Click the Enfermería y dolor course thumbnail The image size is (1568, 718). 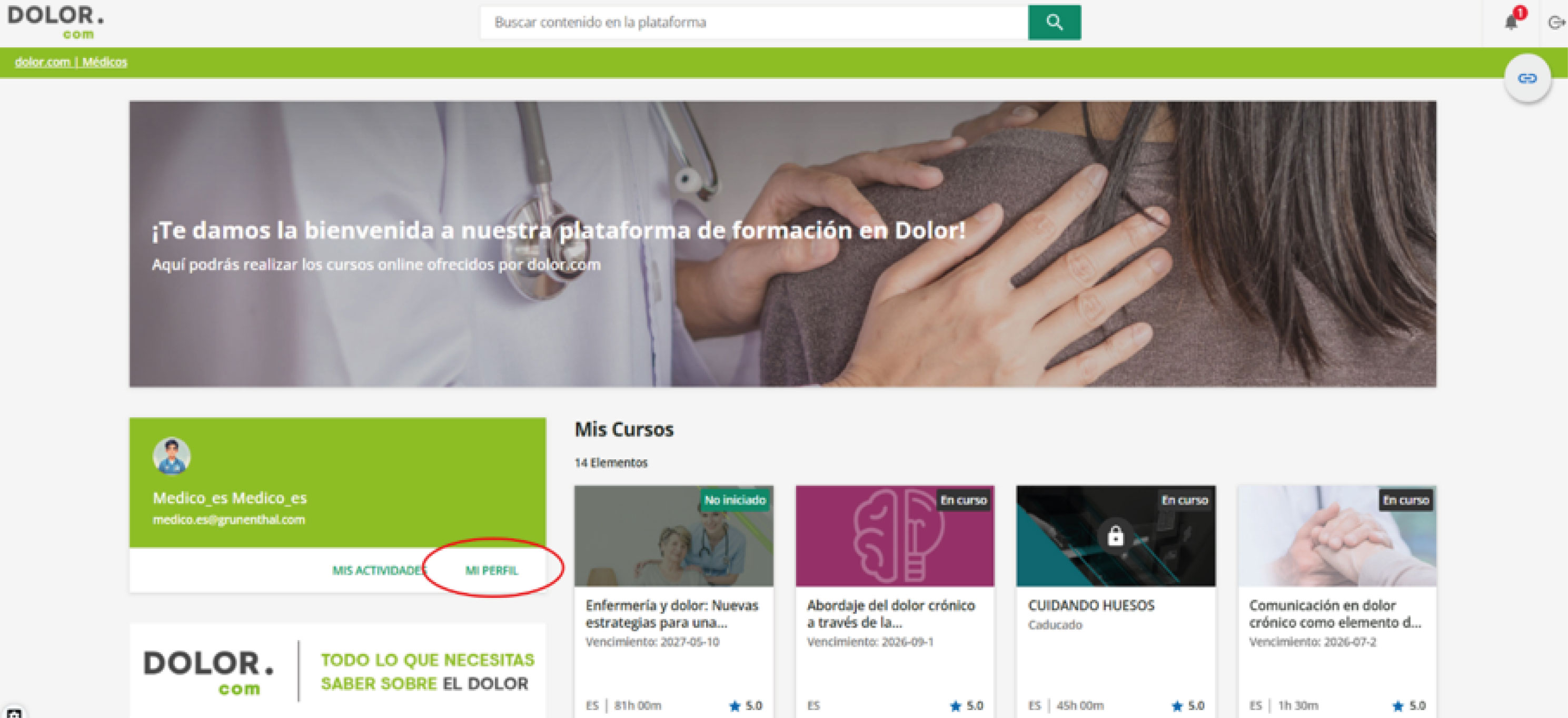coord(673,536)
